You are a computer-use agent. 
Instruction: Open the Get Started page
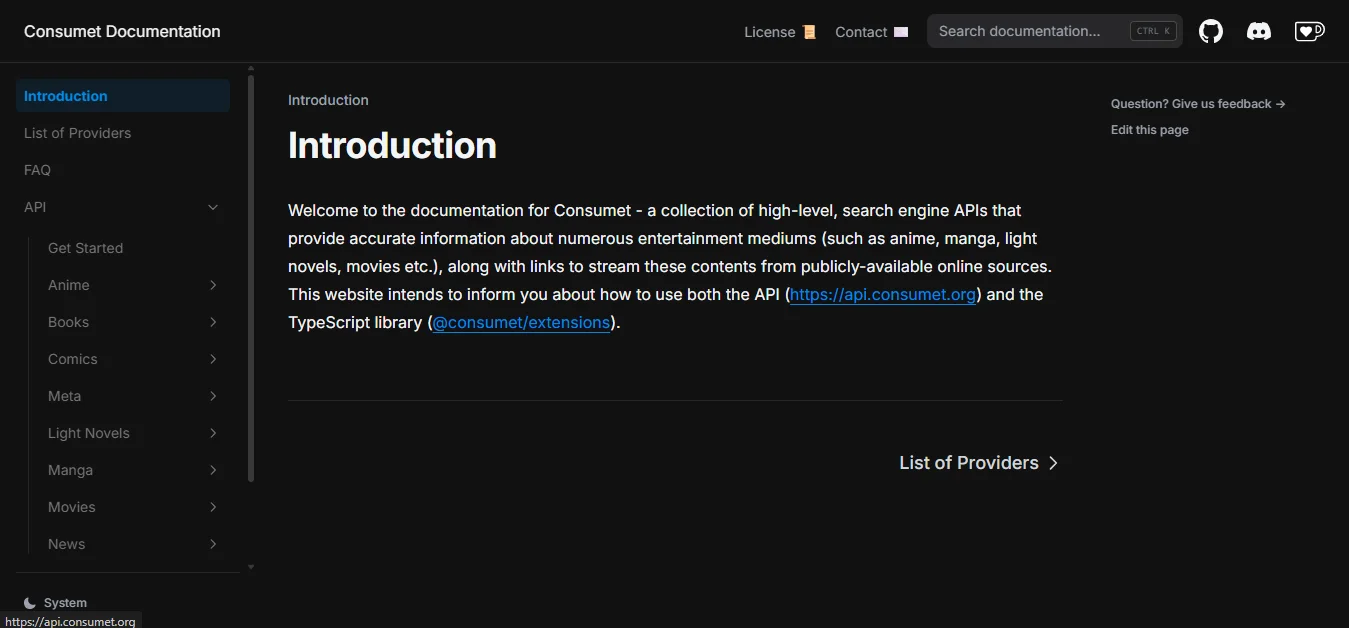point(85,248)
